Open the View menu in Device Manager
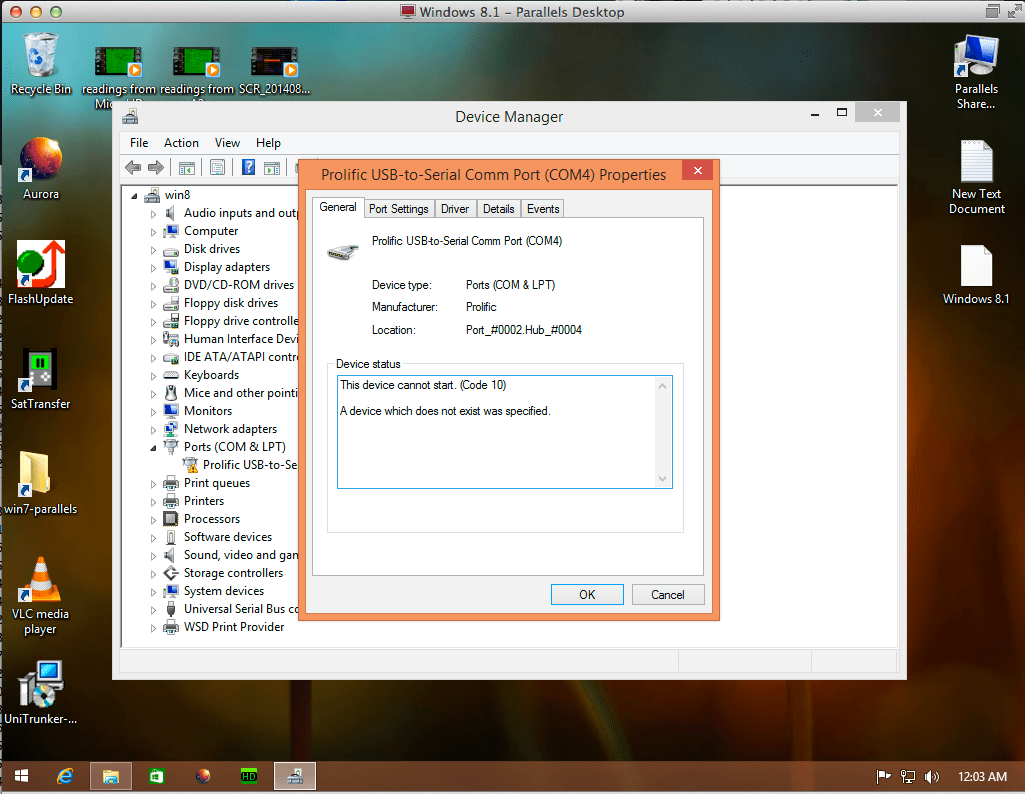The image size is (1025, 794). tap(227, 142)
